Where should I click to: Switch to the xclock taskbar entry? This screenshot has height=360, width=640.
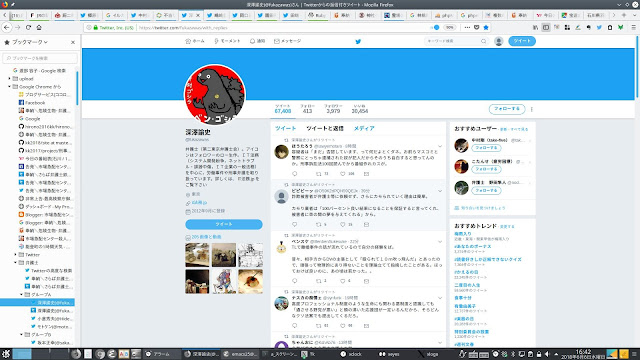coord(351,354)
